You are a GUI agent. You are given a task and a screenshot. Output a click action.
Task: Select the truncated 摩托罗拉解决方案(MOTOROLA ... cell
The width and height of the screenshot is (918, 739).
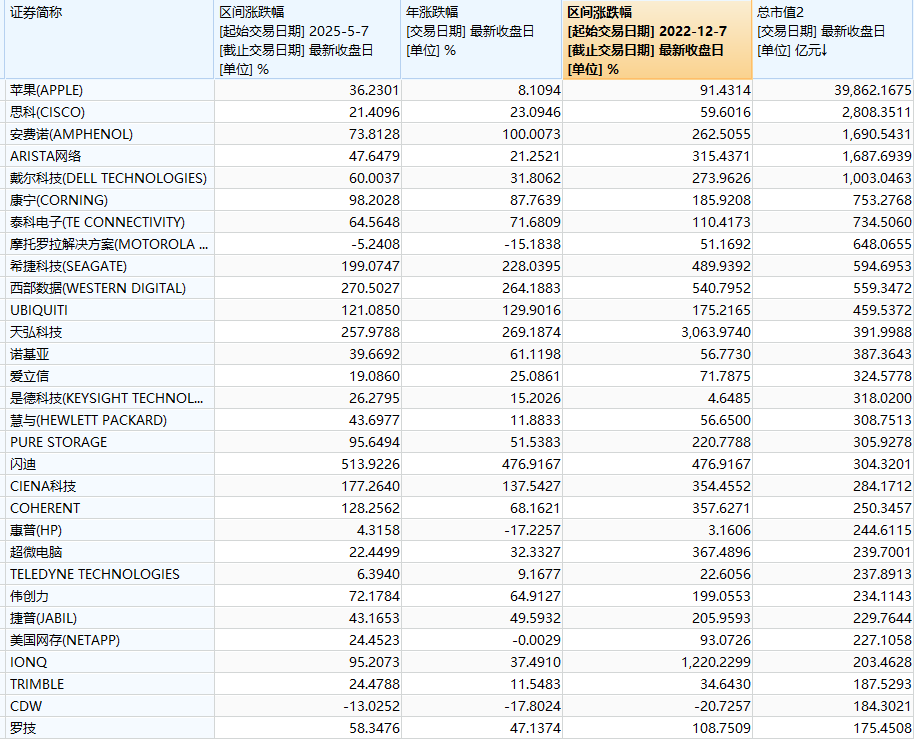tap(108, 244)
